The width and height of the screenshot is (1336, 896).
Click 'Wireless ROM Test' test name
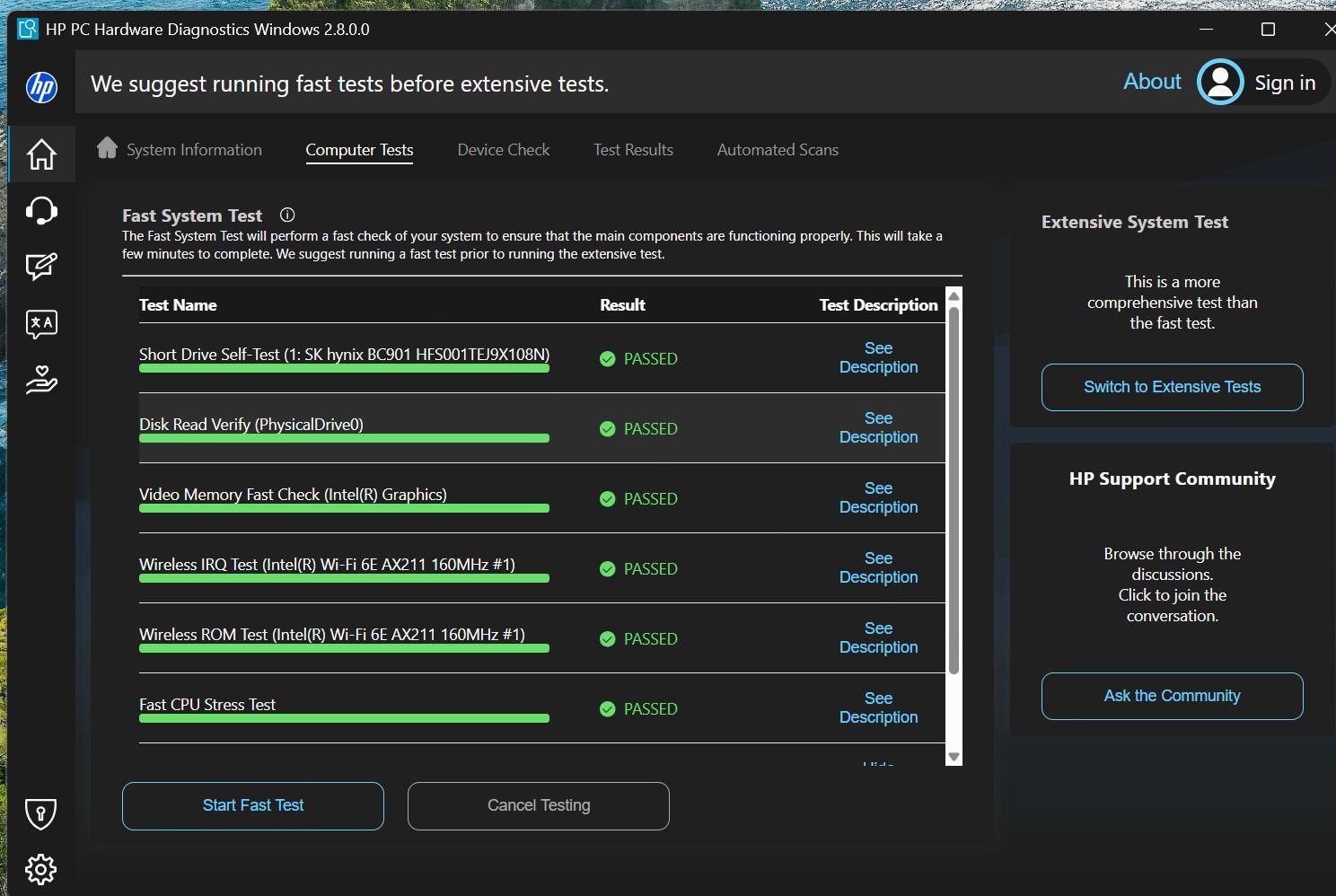(x=332, y=635)
